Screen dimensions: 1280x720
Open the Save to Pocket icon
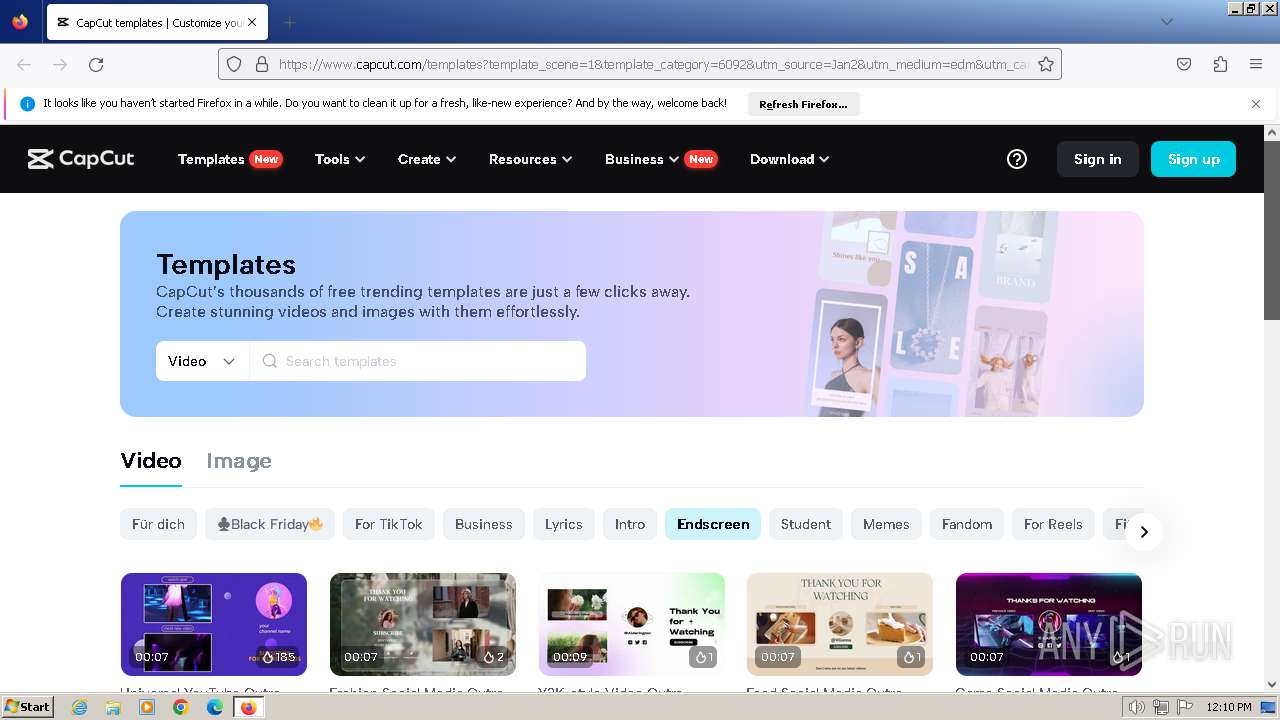click(x=1184, y=64)
